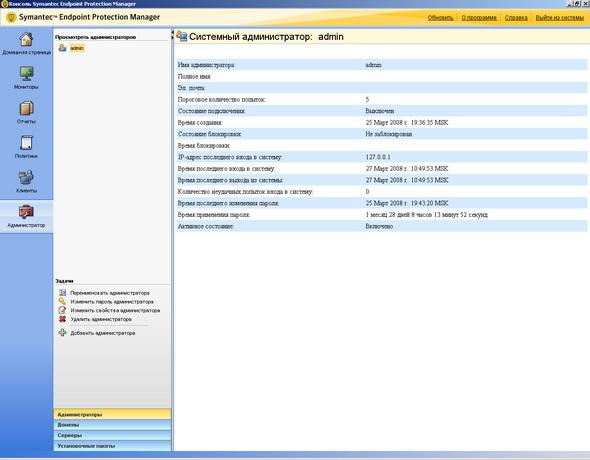This screenshot has height=460, width=590.
Task: Click the Эл. почта row label
Action: click(191, 88)
